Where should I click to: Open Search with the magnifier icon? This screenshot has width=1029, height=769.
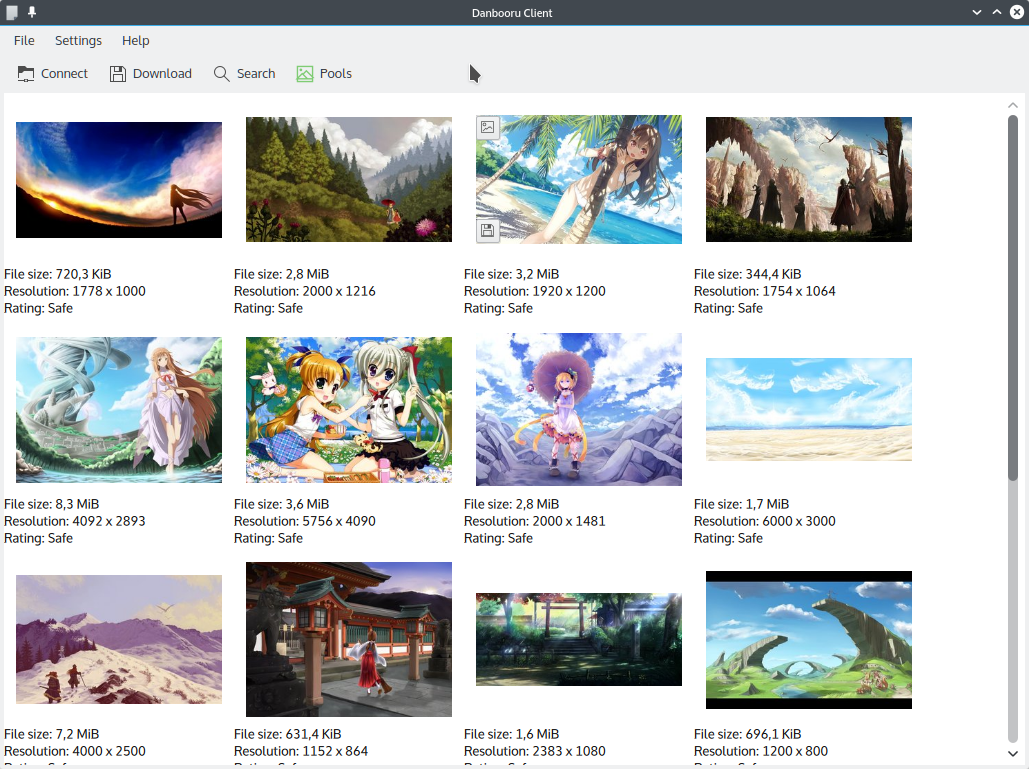click(x=244, y=73)
